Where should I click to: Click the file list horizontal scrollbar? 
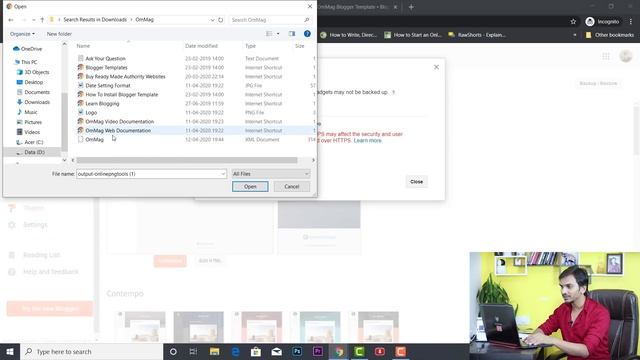pos(187,160)
